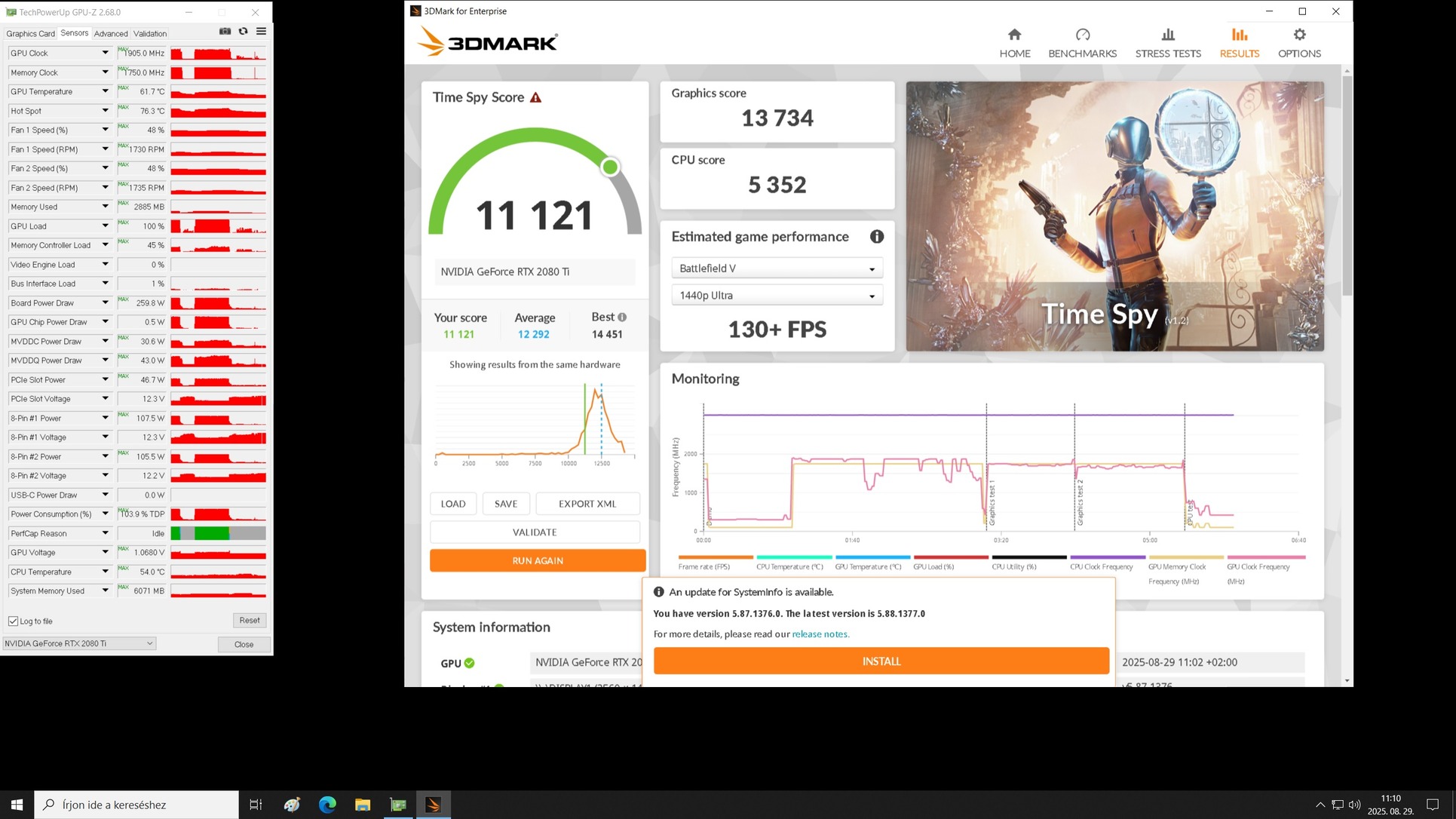Click the Frame rate (FPS) legend swatch

click(715, 557)
